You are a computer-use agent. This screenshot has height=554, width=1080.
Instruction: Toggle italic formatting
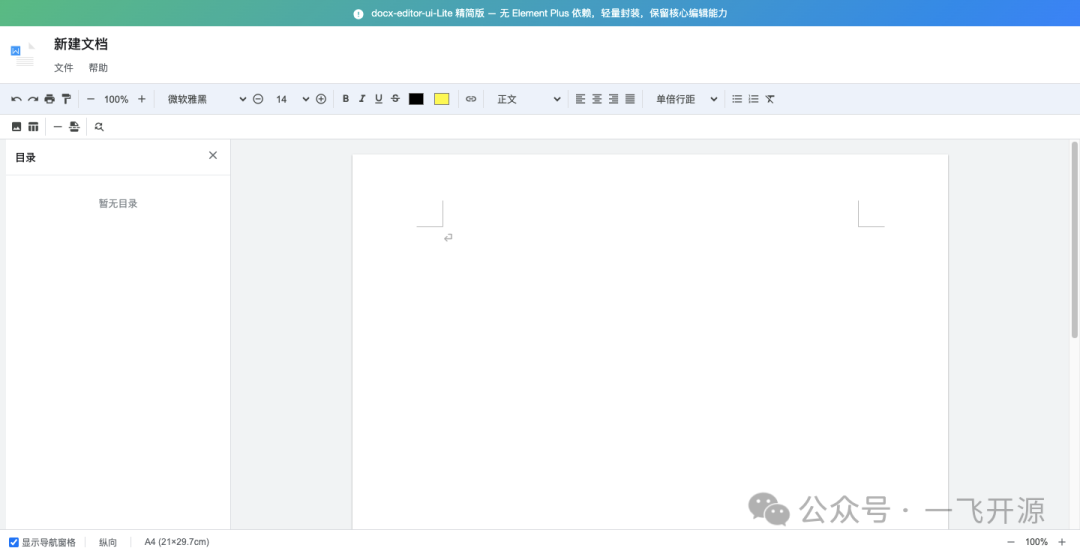(x=362, y=99)
